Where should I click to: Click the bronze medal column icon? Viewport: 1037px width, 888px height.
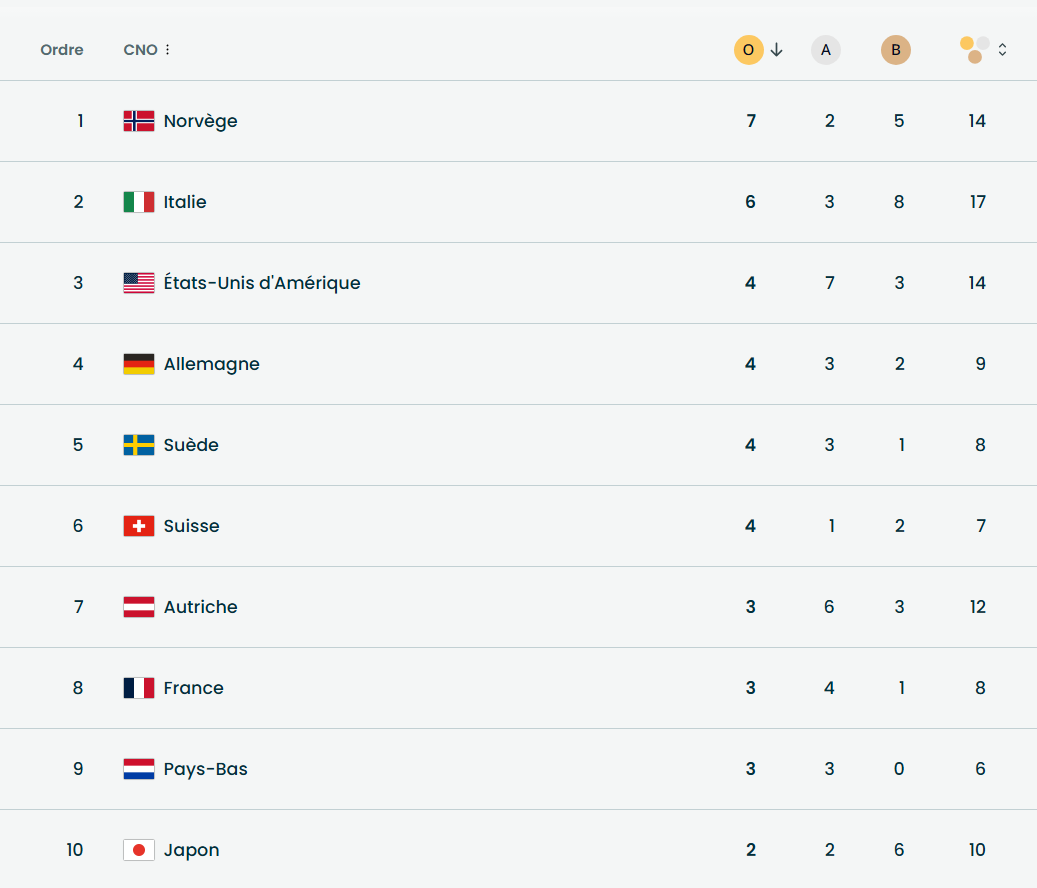pyautogui.click(x=896, y=50)
